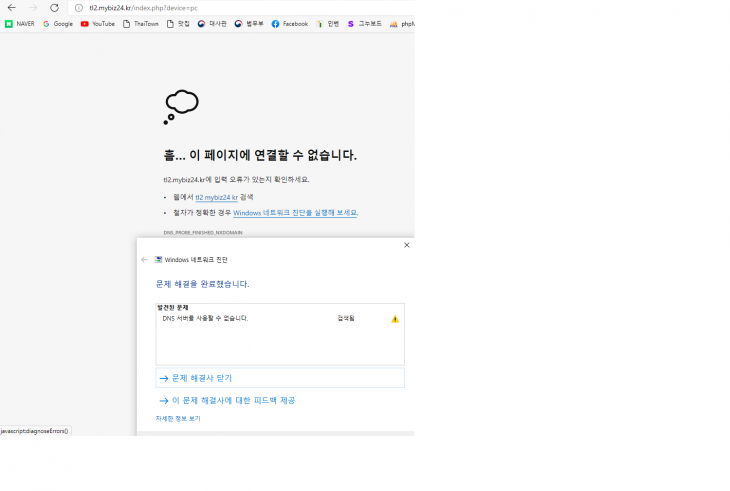
Task: Run Windows 네트워크 진단 link on error page
Action: [296, 213]
